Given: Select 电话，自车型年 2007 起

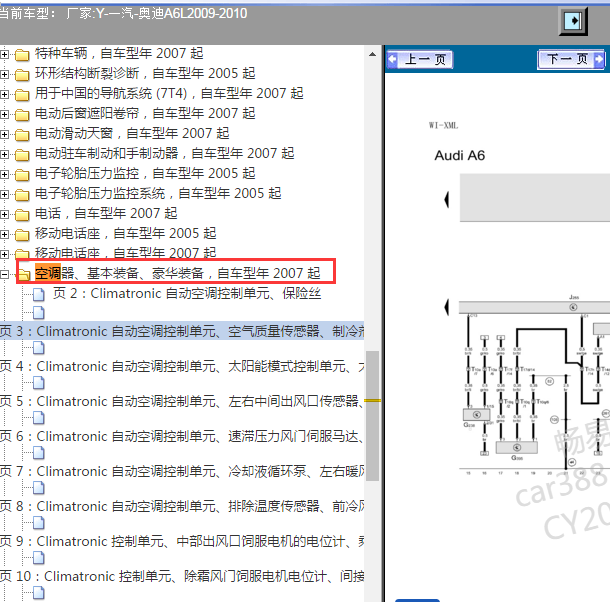Looking at the screenshot, I should (106, 214).
